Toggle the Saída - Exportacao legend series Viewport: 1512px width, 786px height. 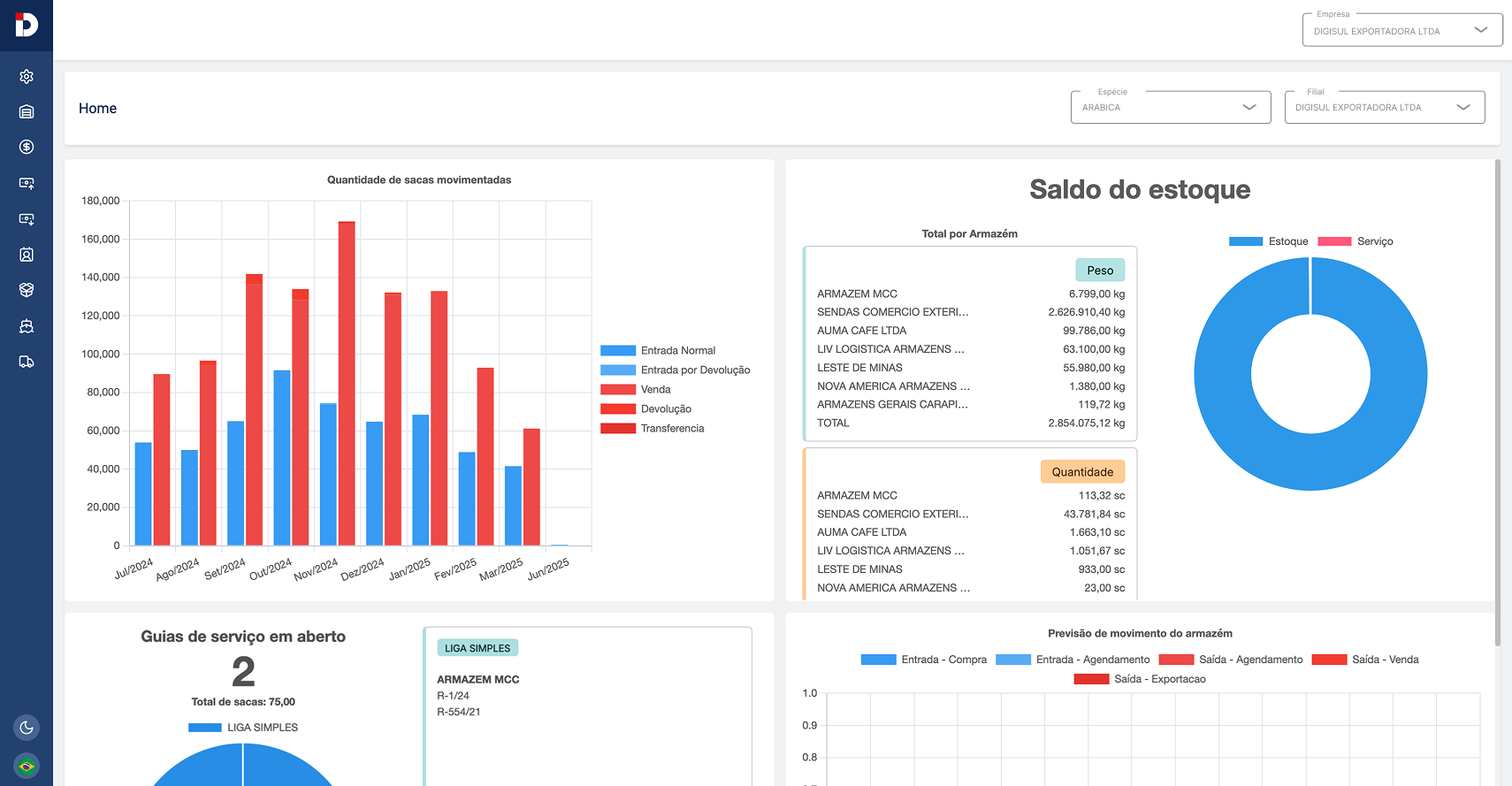pyautogui.click(x=1140, y=679)
